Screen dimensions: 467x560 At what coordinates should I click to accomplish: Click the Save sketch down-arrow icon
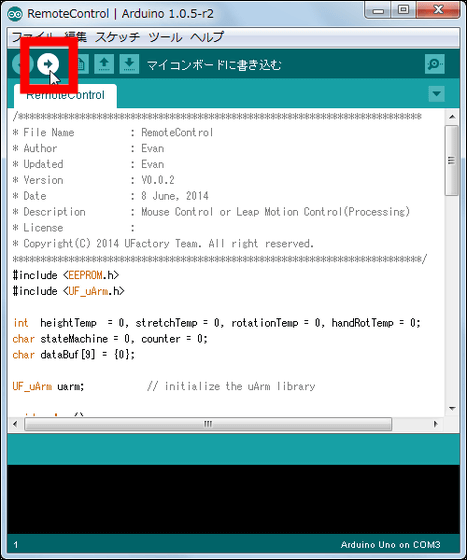coord(129,64)
